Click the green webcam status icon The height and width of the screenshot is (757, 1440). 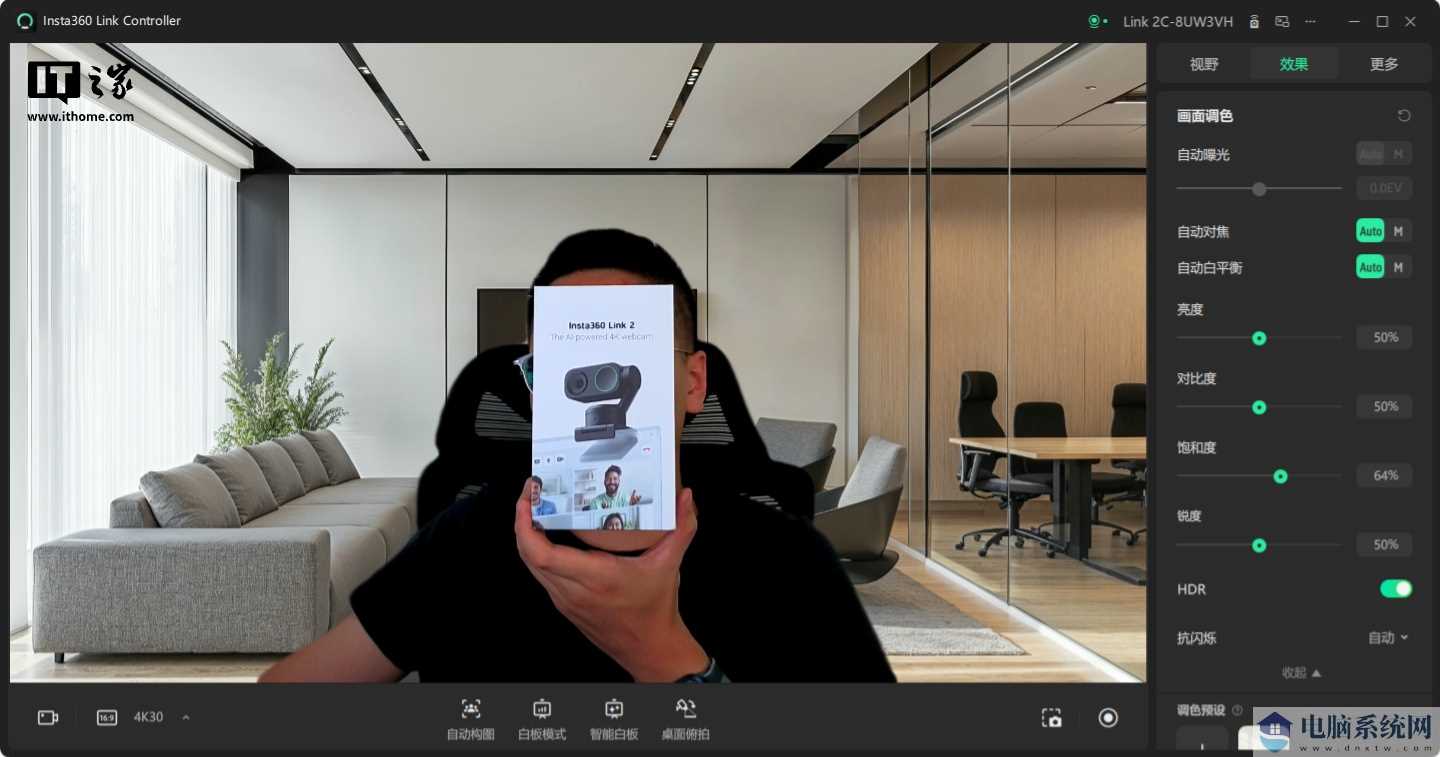[x=1094, y=21]
